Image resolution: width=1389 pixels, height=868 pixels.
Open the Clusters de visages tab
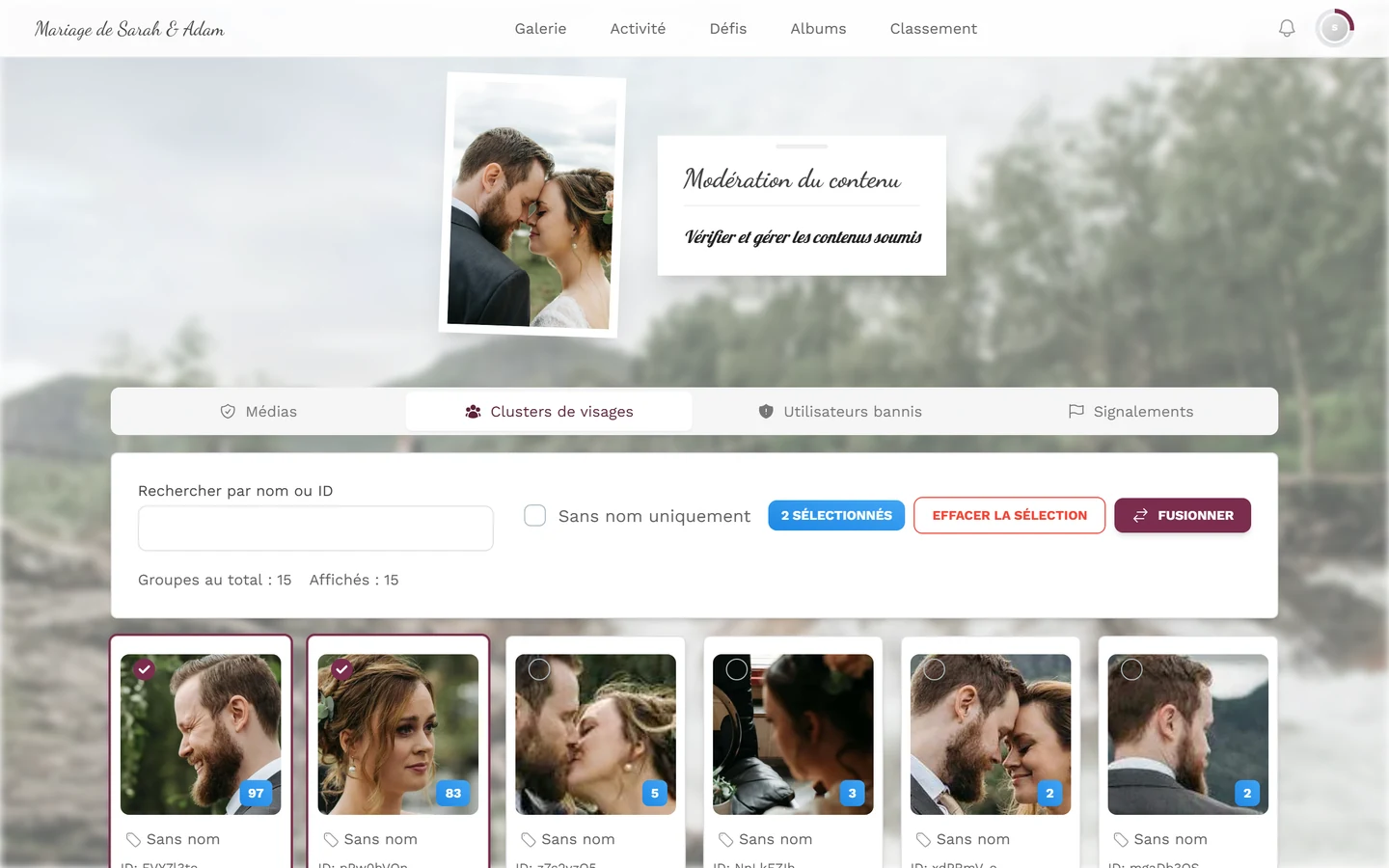click(x=549, y=412)
